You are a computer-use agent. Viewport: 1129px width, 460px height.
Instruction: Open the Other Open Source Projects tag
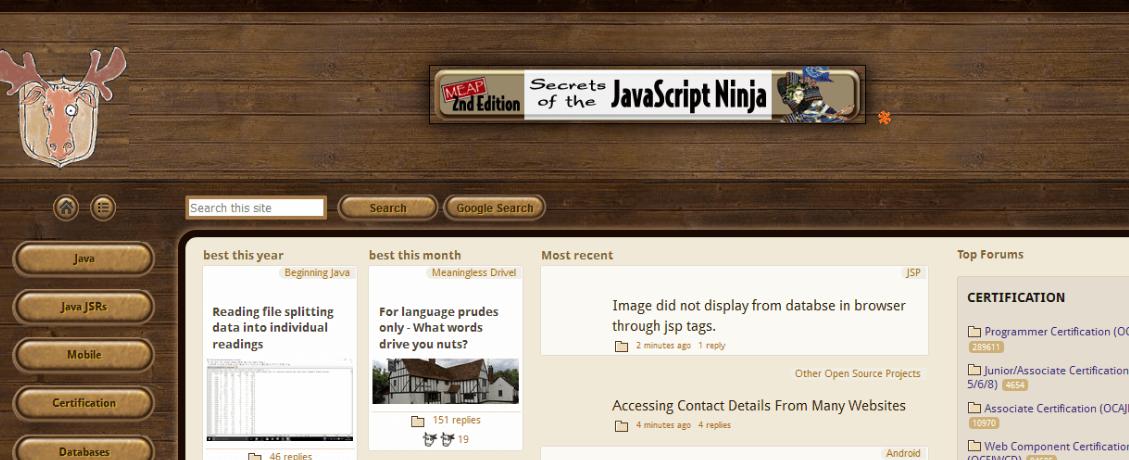pos(857,374)
